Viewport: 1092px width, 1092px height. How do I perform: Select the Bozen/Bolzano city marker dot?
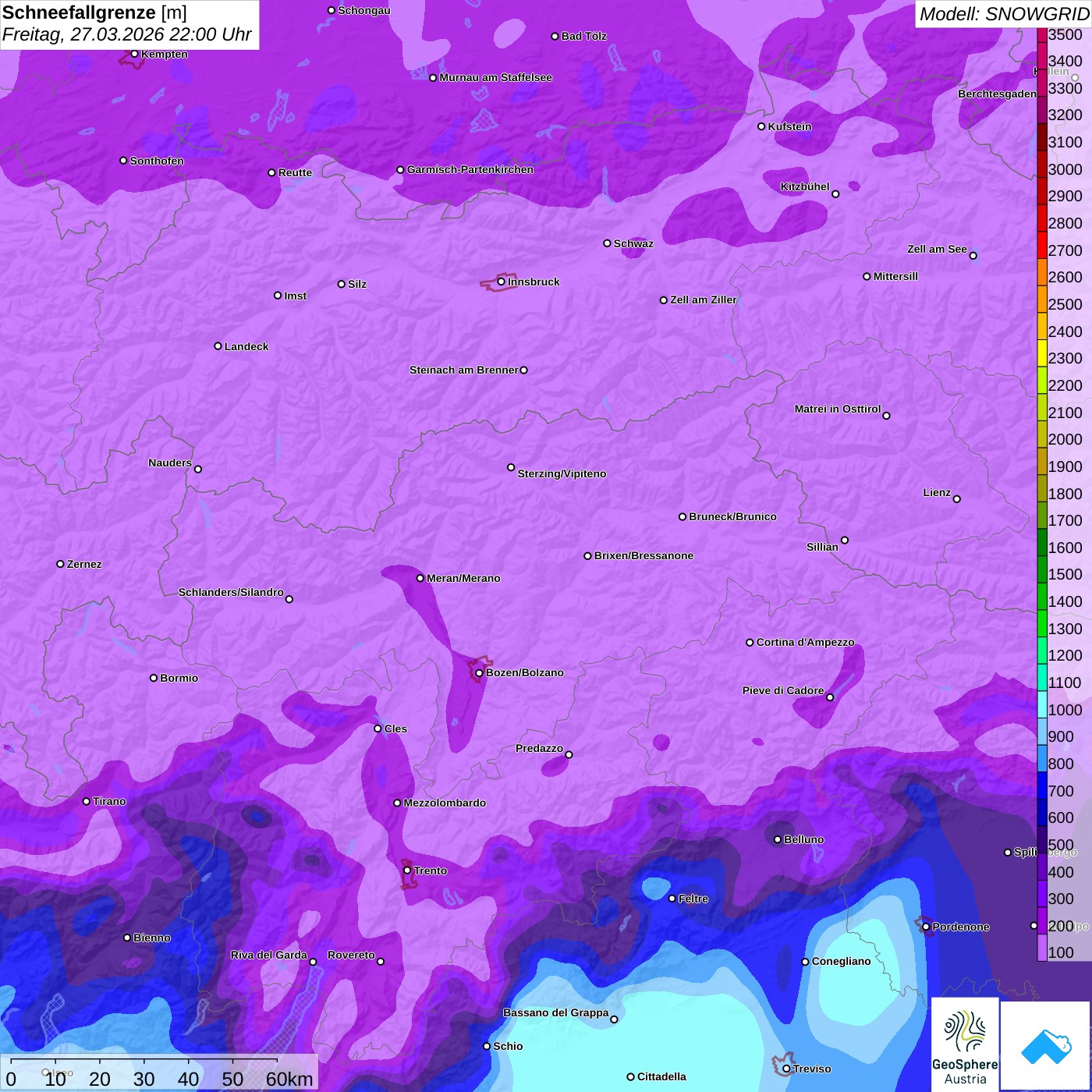pos(479,673)
